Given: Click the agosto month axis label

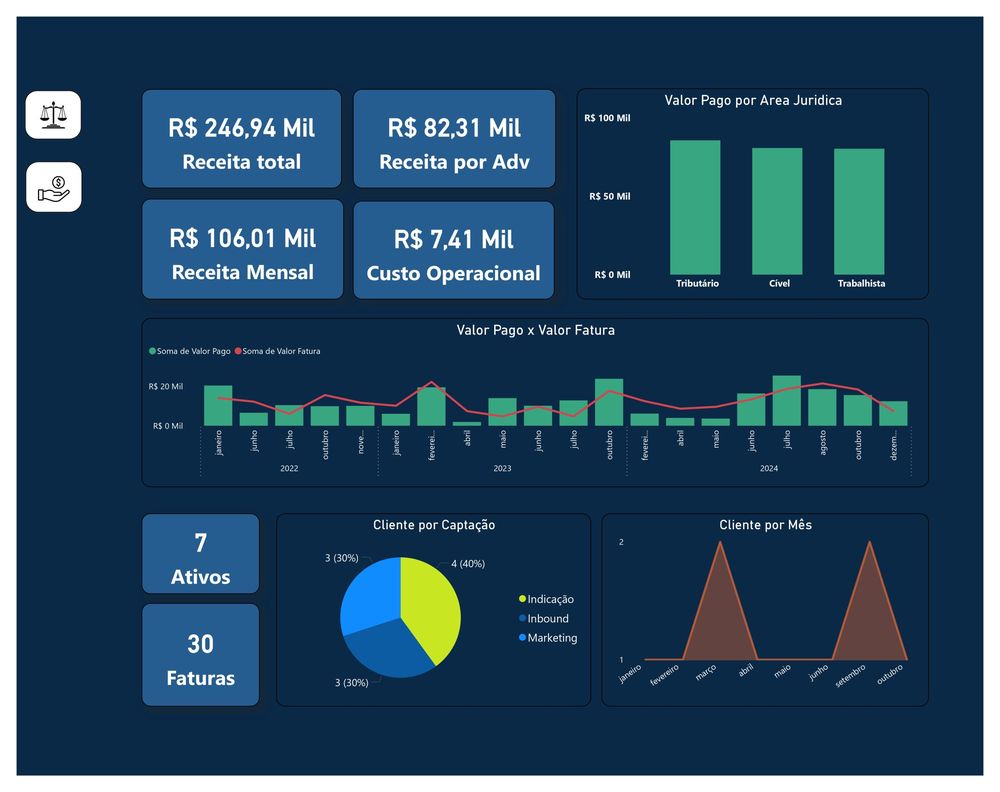Looking at the screenshot, I should tap(823, 442).
